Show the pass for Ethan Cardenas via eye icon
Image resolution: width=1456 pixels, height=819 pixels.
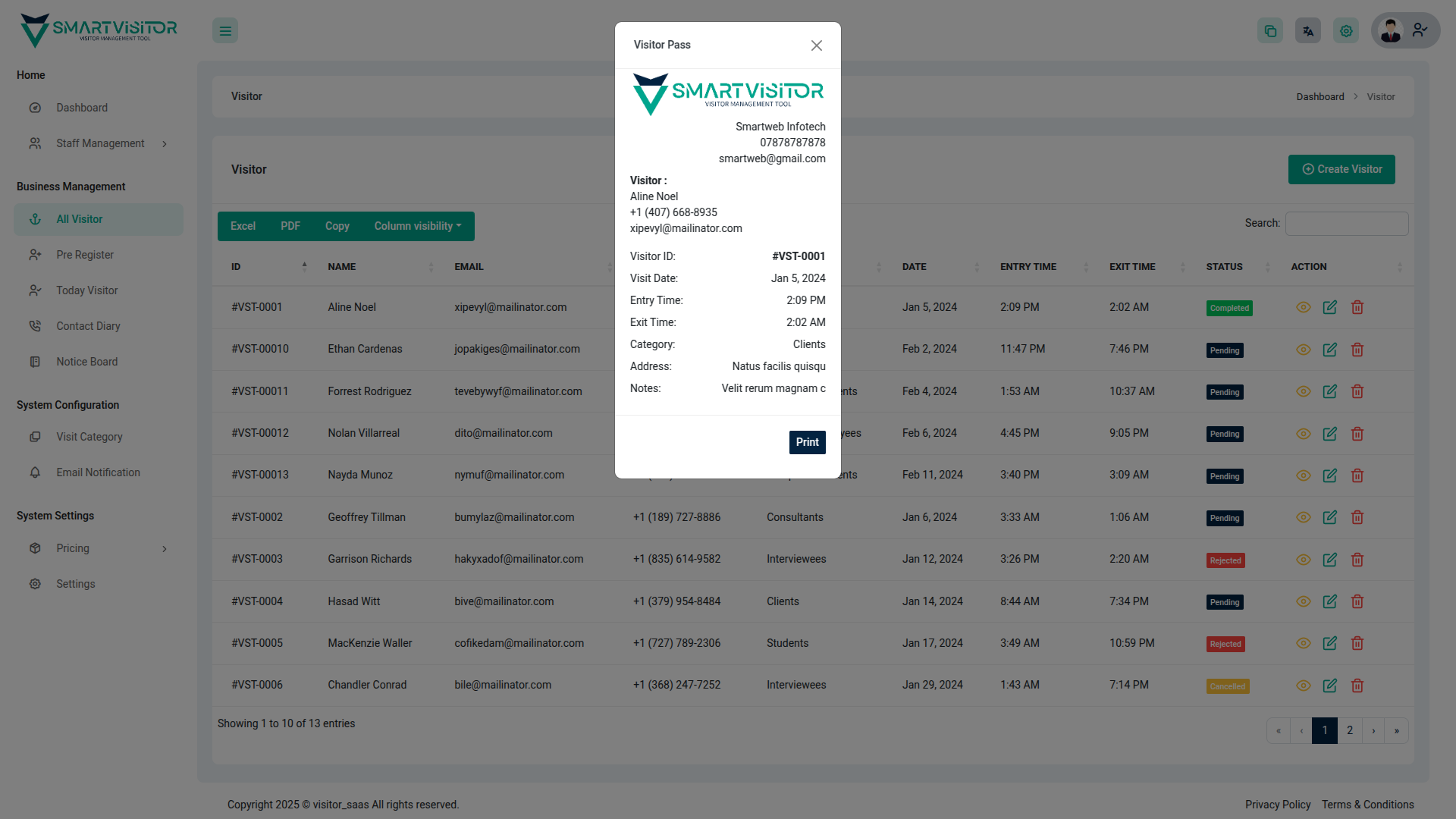1304,350
